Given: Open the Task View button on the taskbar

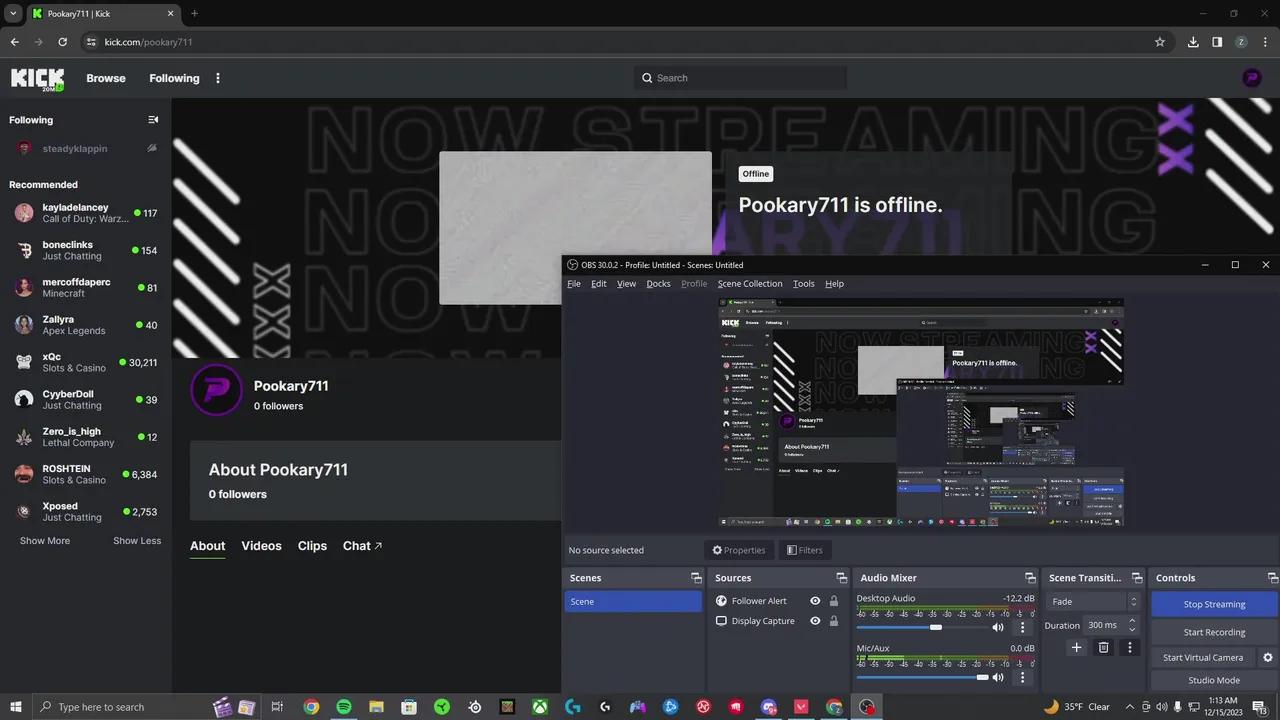Looking at the screenshot, I should [278, 707].
